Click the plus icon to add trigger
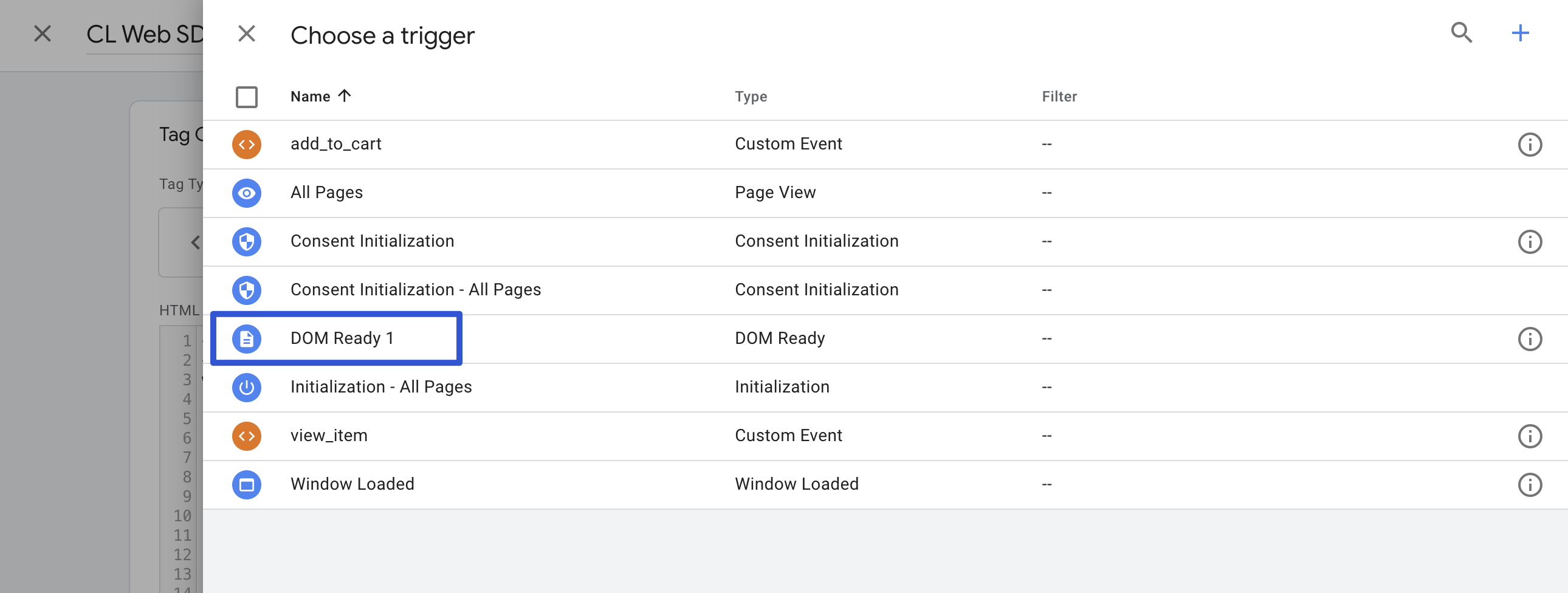The height and width of the screenshot is (593, 1568). [x=1520, y=33]
